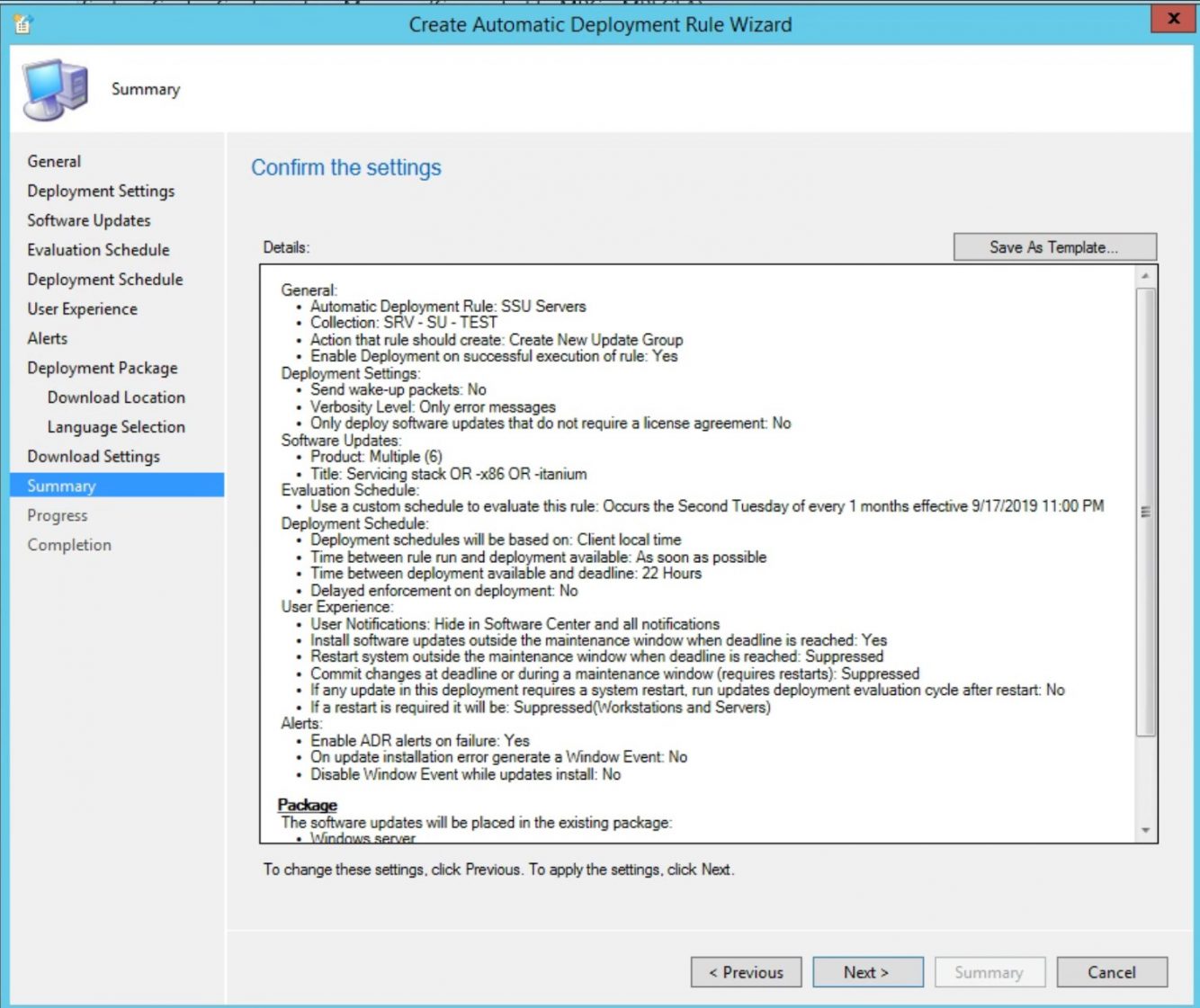
Task: Close the wizard with the X button
Action: 1172,18
